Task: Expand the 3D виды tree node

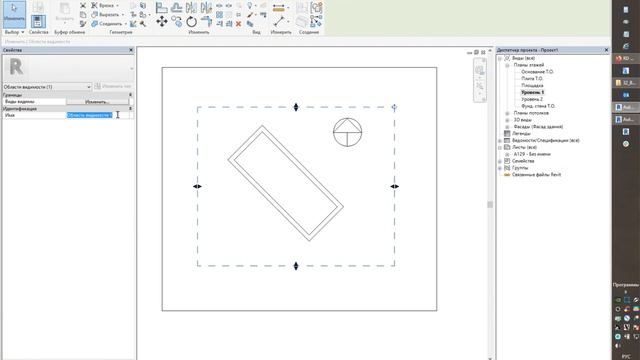Action: (x=507, y=120)
